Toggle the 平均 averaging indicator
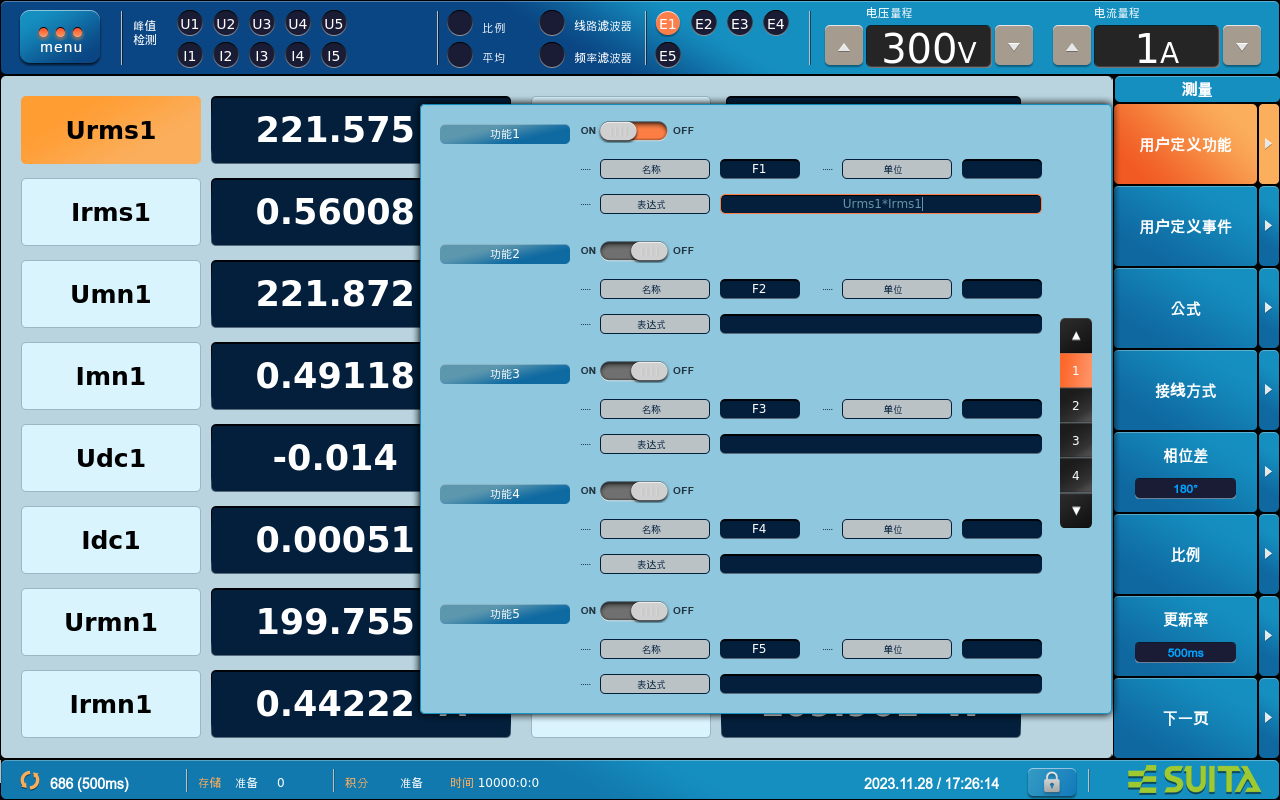Viewport: 1280px width, 800px height. coord(460,55)
